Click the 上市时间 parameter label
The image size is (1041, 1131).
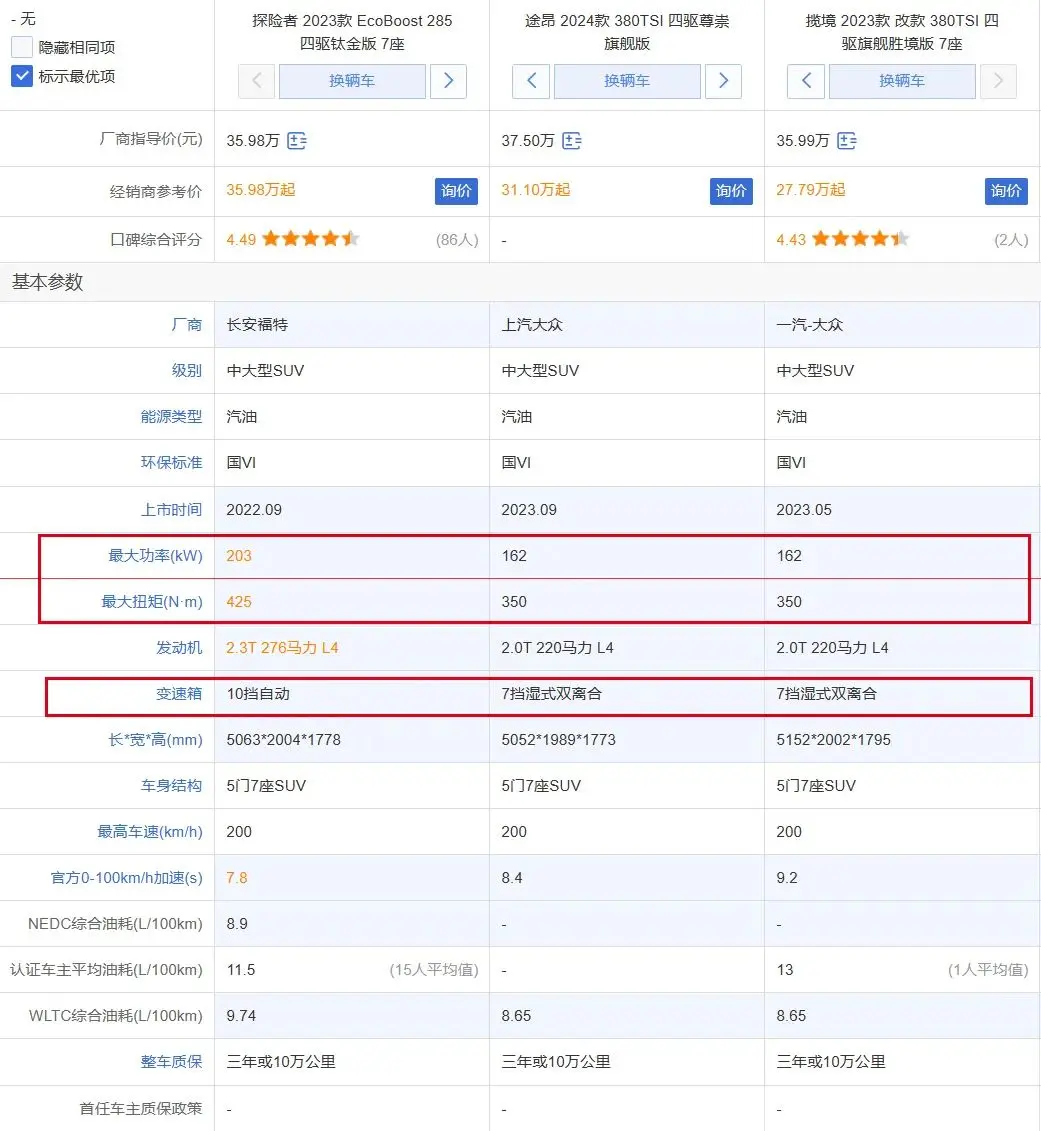click(x=172, y=510)
